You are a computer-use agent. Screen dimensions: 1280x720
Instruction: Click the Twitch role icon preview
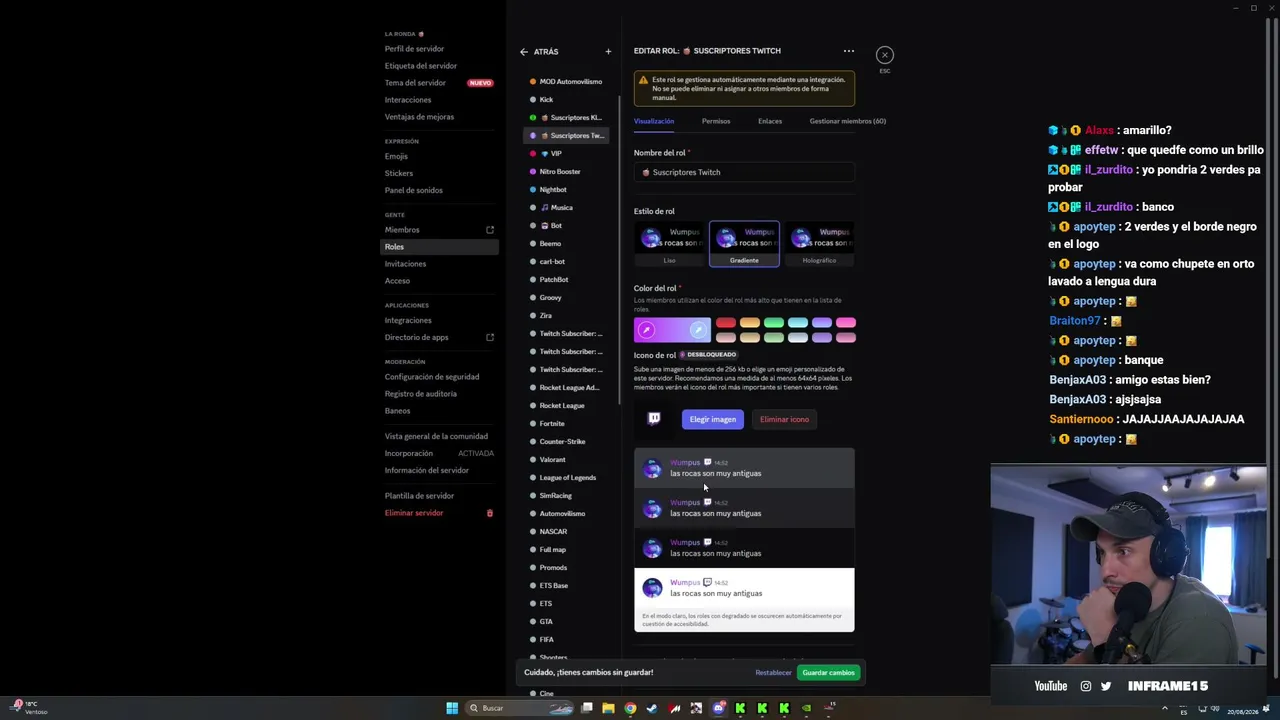(x=654, y=419)
